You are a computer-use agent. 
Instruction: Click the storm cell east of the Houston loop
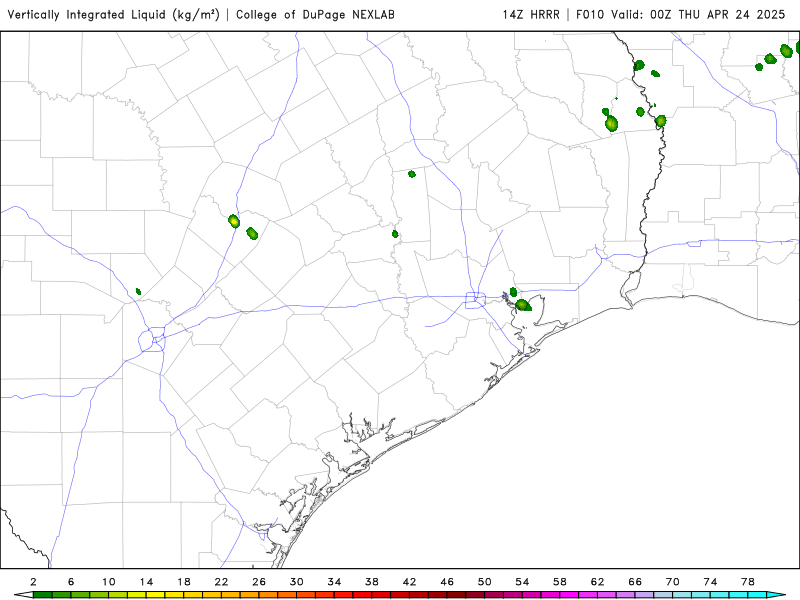(523, 305)
